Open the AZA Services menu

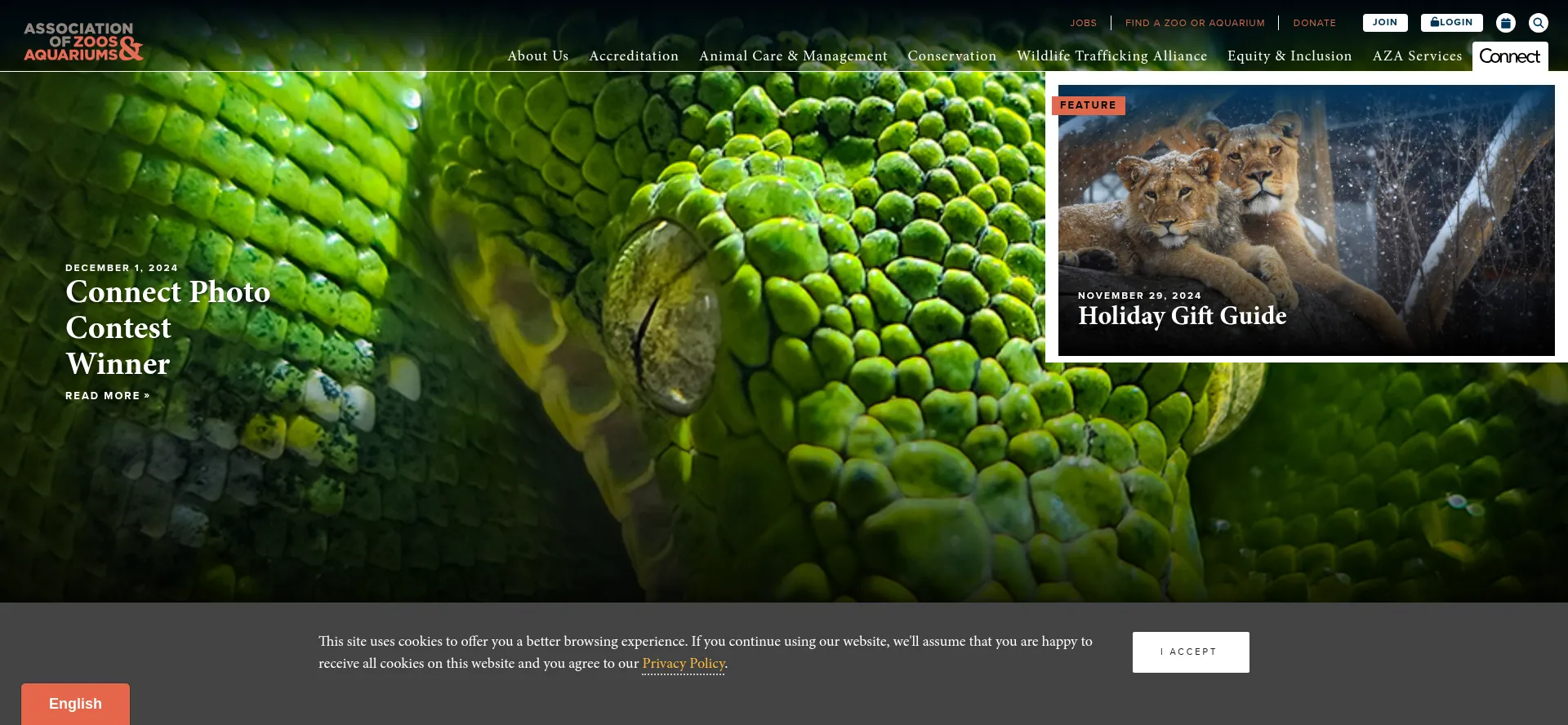(1417, 56)
